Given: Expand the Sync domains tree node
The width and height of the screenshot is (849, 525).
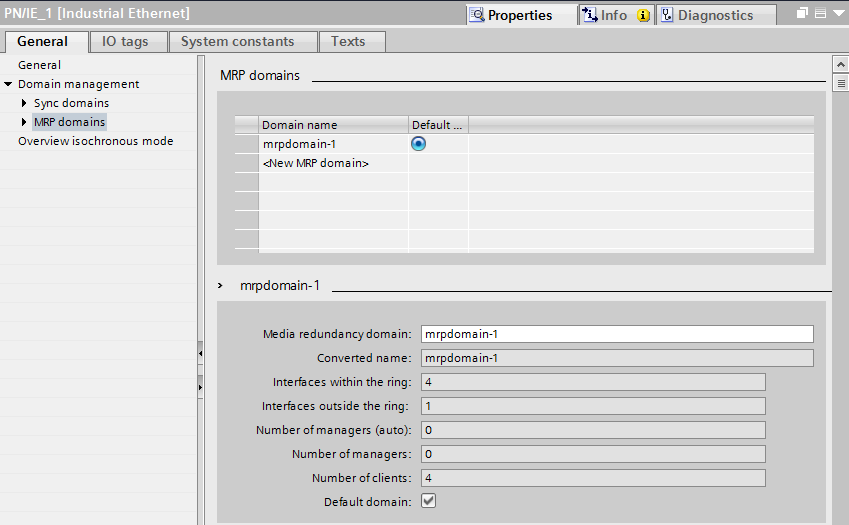Looking at the screenshot, I should [x=24, y=103].
